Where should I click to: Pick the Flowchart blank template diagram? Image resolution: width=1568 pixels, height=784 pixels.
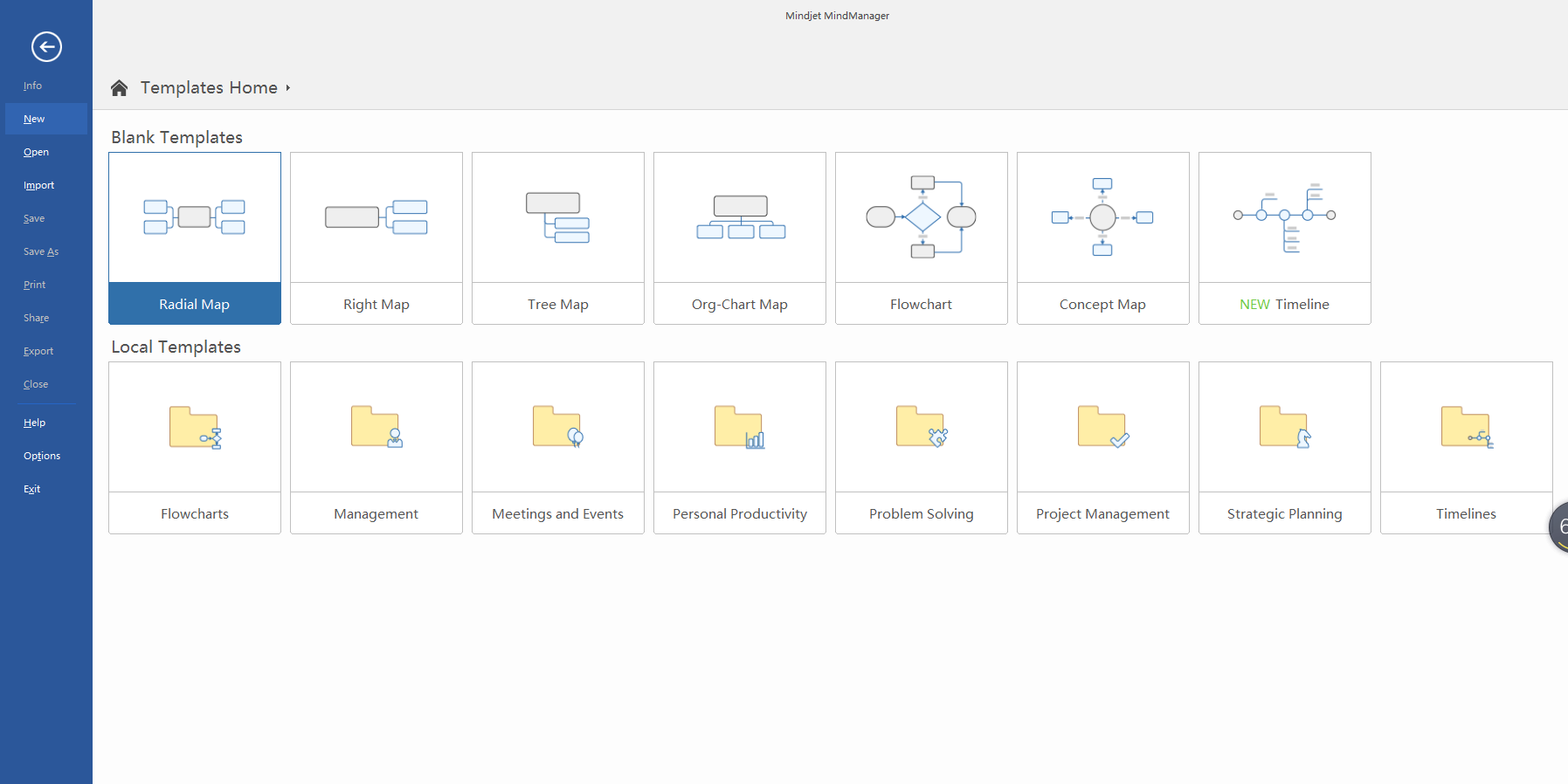click(921, 217)
